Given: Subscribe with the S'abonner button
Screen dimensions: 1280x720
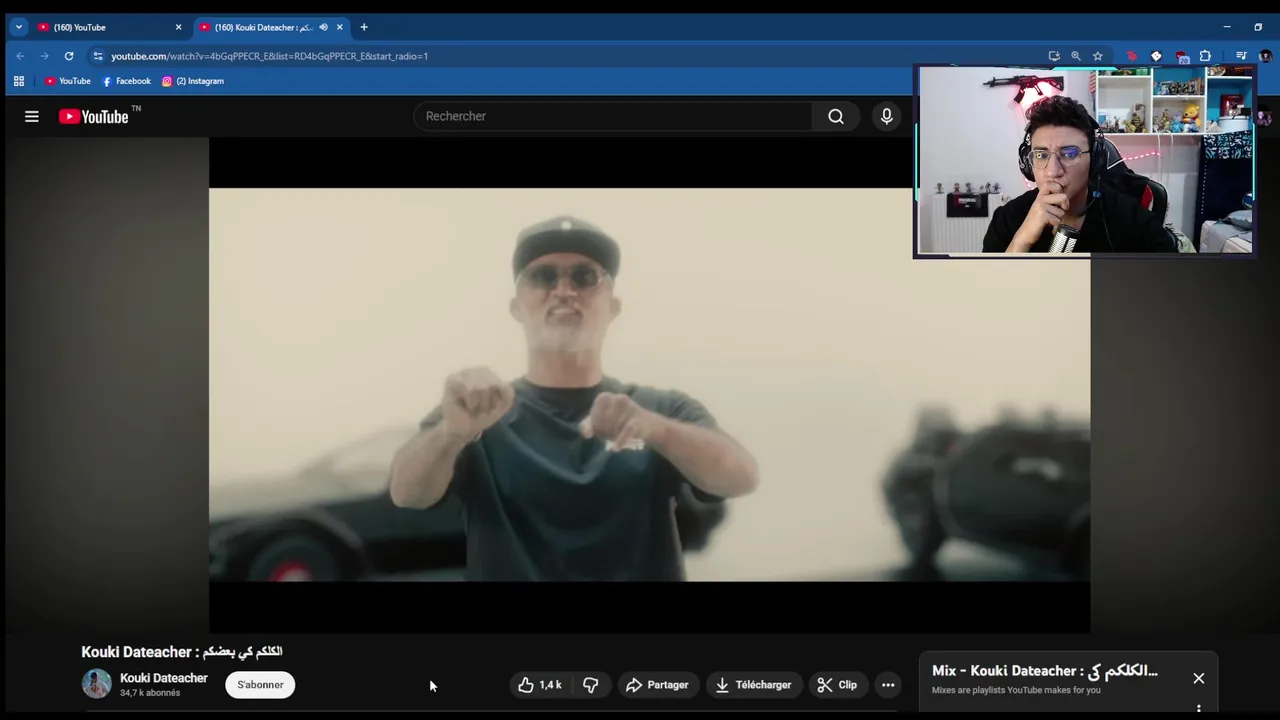Looking at the screenshot, I should 260,685.
